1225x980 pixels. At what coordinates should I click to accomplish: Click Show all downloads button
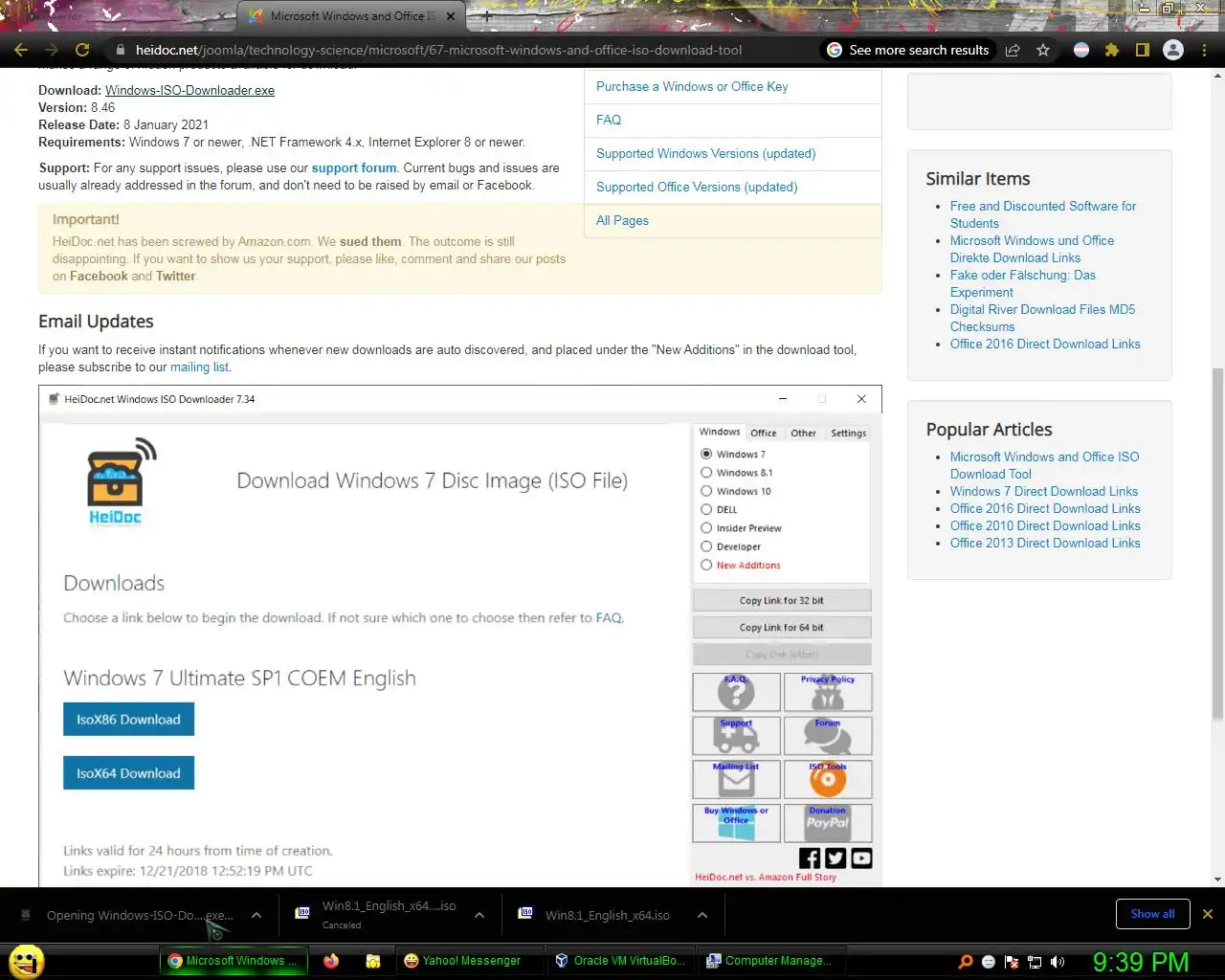pos(1152,914)
